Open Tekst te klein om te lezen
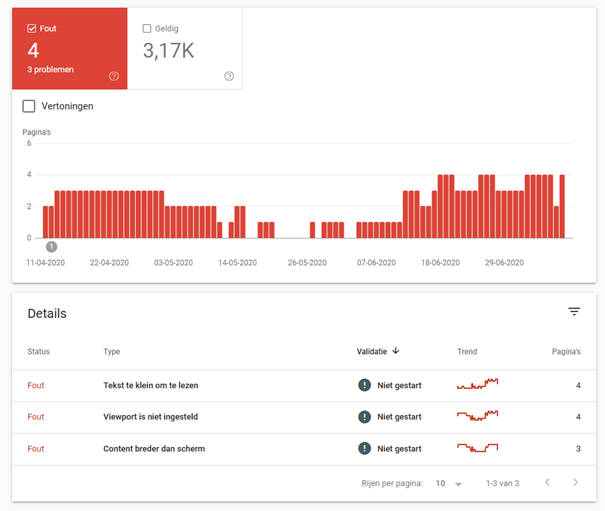The image size is (605, 511). 151,385
